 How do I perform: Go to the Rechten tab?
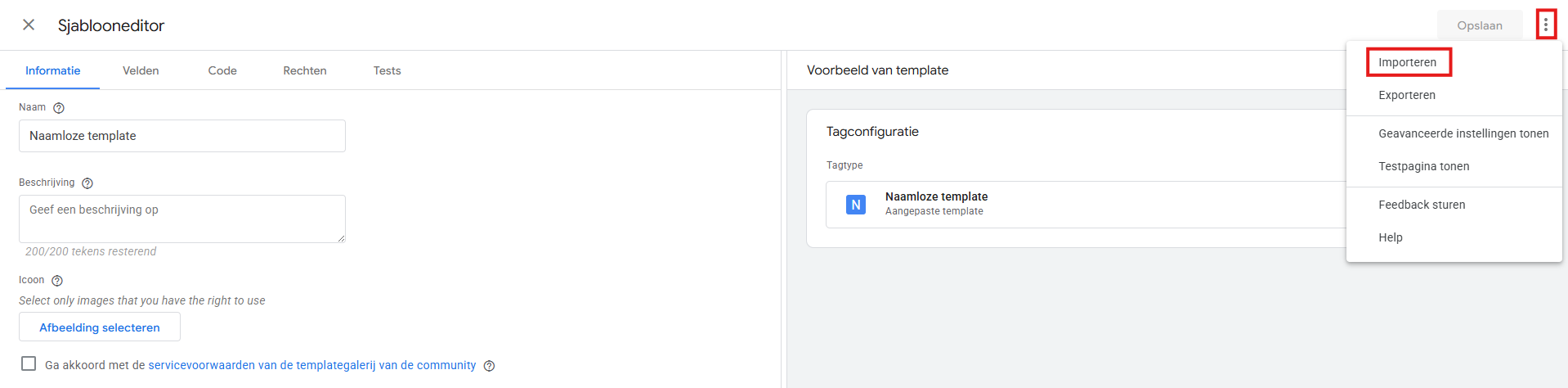click(305, 71)
